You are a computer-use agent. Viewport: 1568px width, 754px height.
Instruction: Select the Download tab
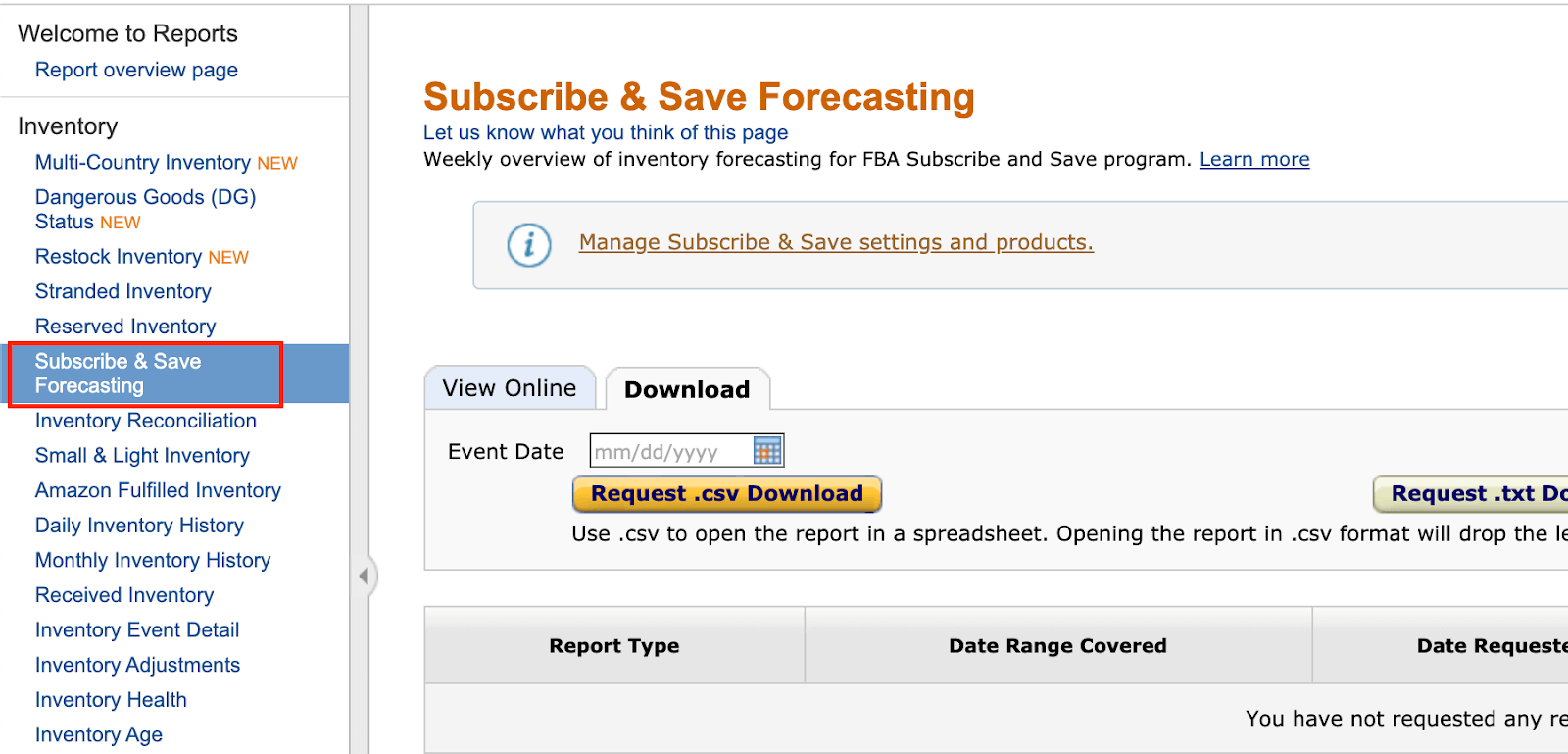687,390
